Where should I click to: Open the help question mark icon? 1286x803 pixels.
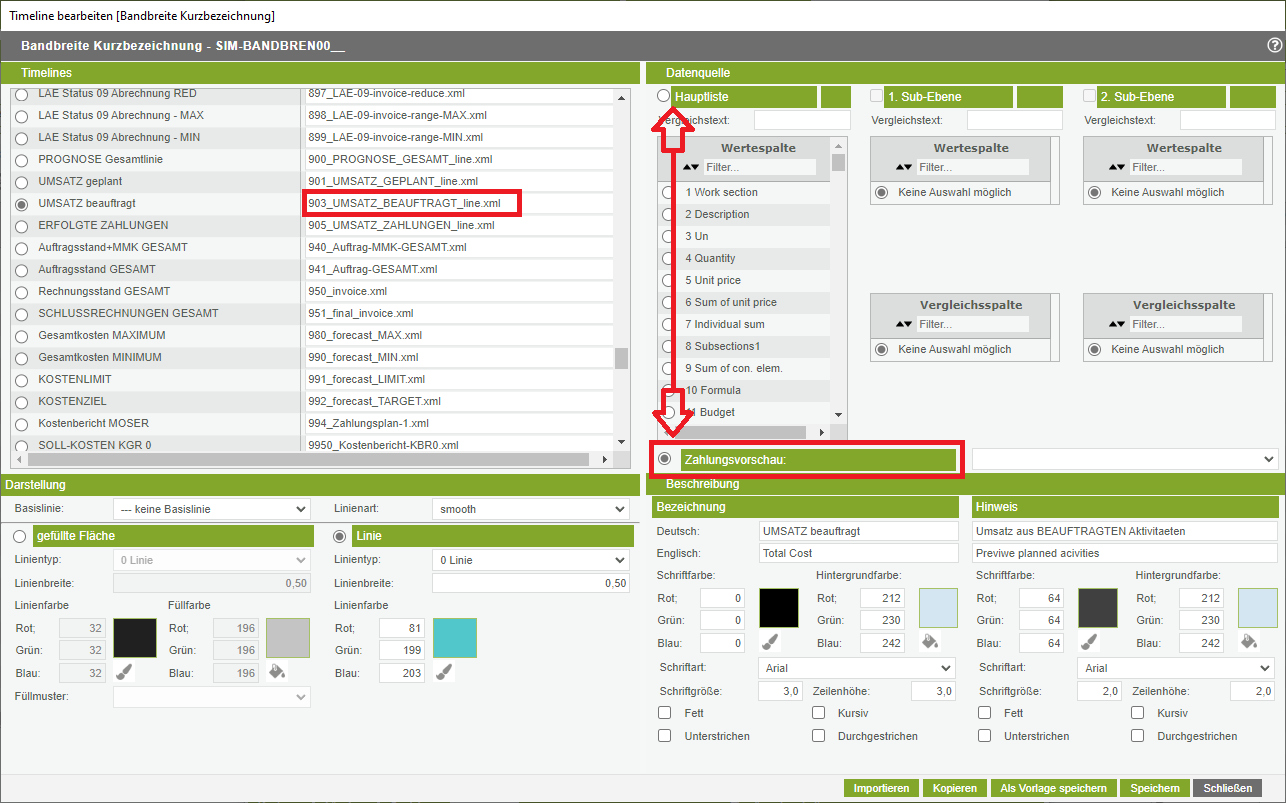[x=1274, y=46]
